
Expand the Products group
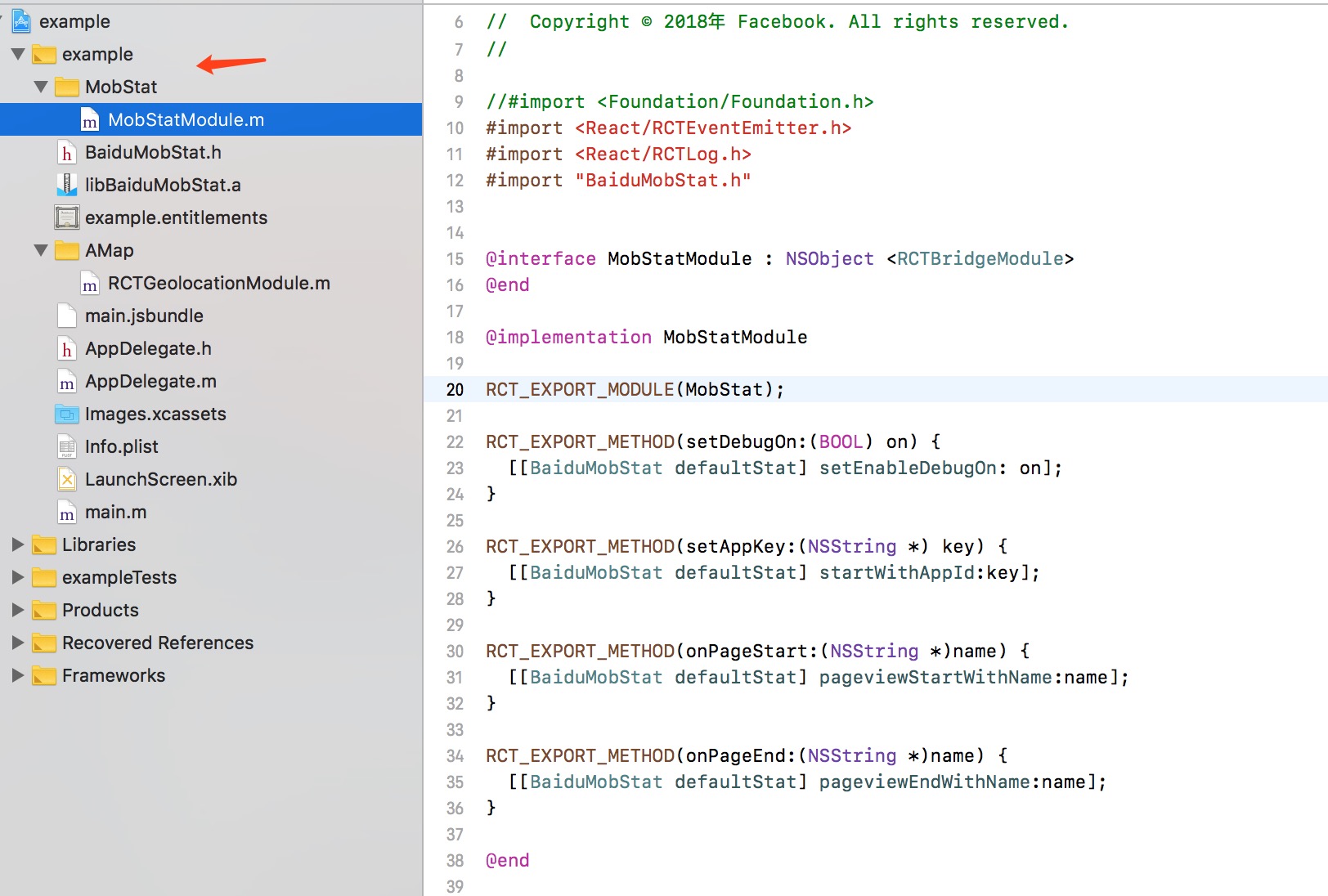point(18,610)
